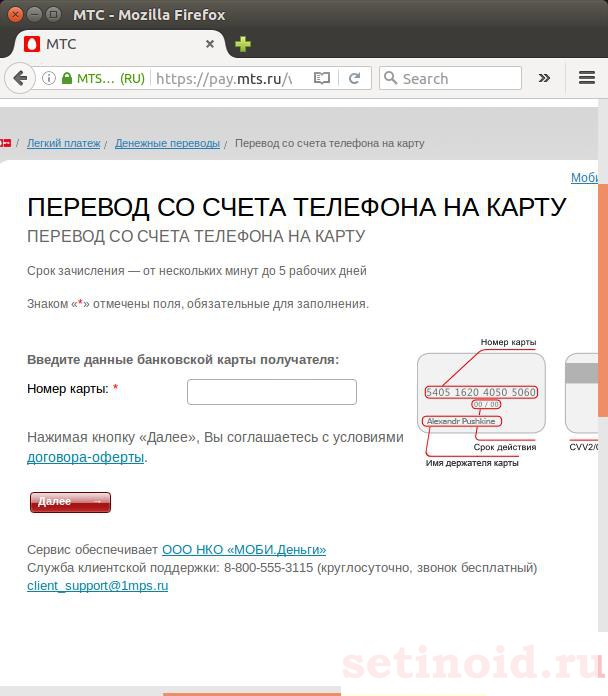Click the 'Alexandr Pushkine' cardholder name sample
Image resolution: width=608 pixels, height=696 pixels.
pyautogui.click(x=461, y=421)
